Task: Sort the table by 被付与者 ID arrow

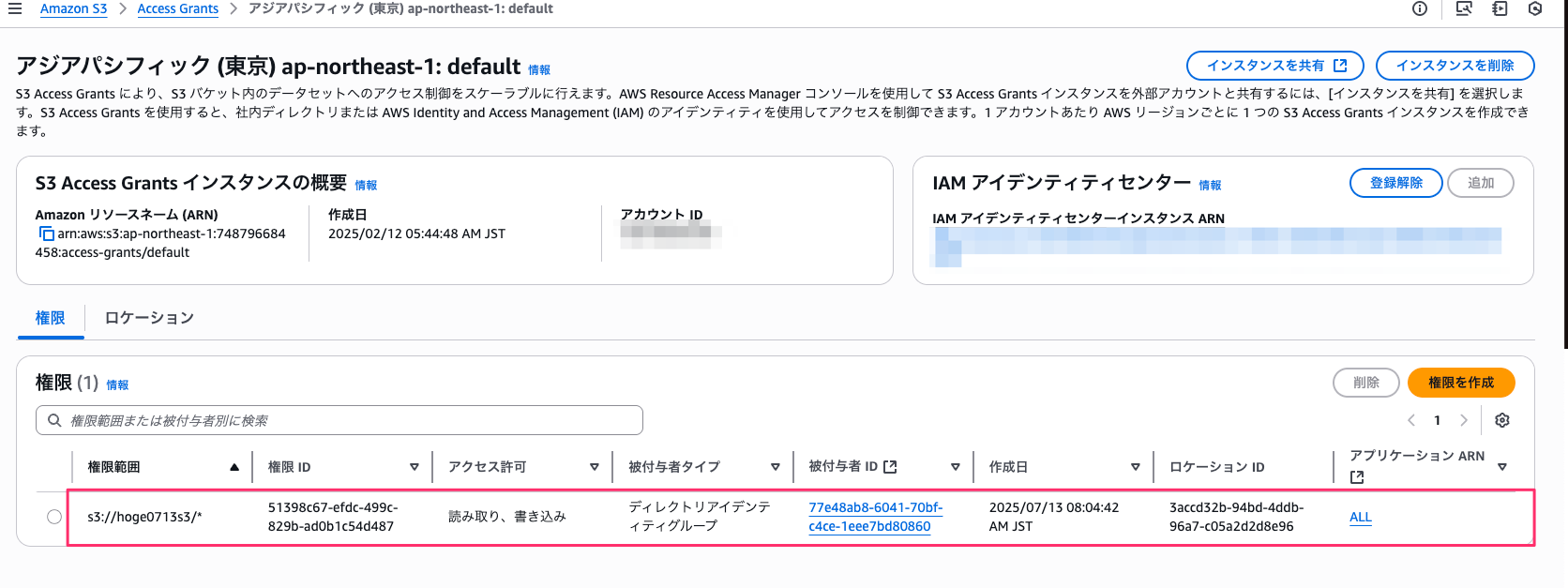Action: (x=956, y=467)
